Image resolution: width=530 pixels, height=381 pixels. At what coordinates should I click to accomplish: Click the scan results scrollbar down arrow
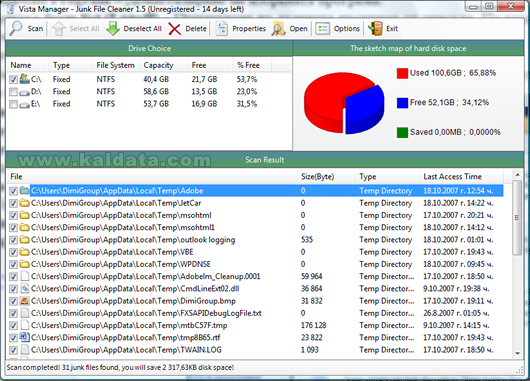[x=517, y=354]
